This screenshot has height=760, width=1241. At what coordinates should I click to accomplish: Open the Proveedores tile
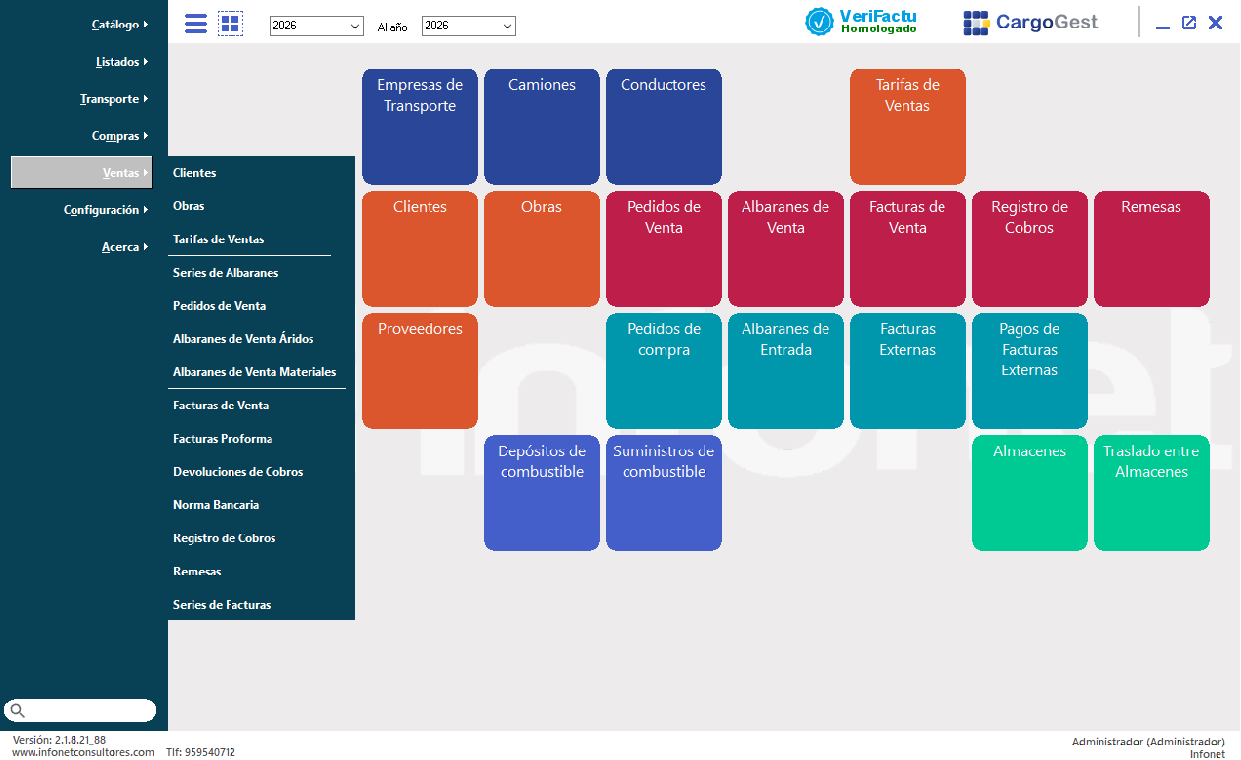pyautogui.click(x=420, y=371)
